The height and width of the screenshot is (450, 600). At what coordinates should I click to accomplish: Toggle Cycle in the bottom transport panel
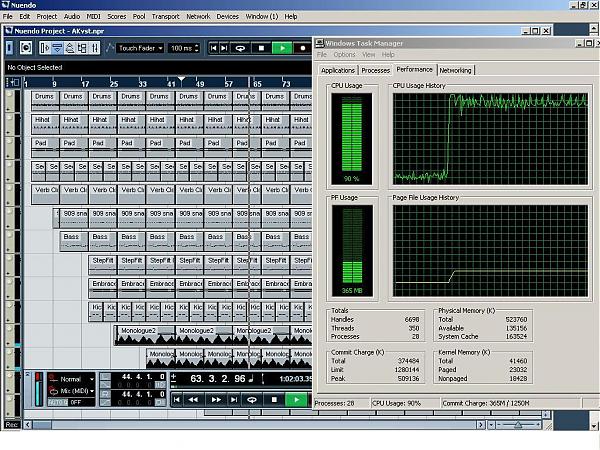point(253,399)
